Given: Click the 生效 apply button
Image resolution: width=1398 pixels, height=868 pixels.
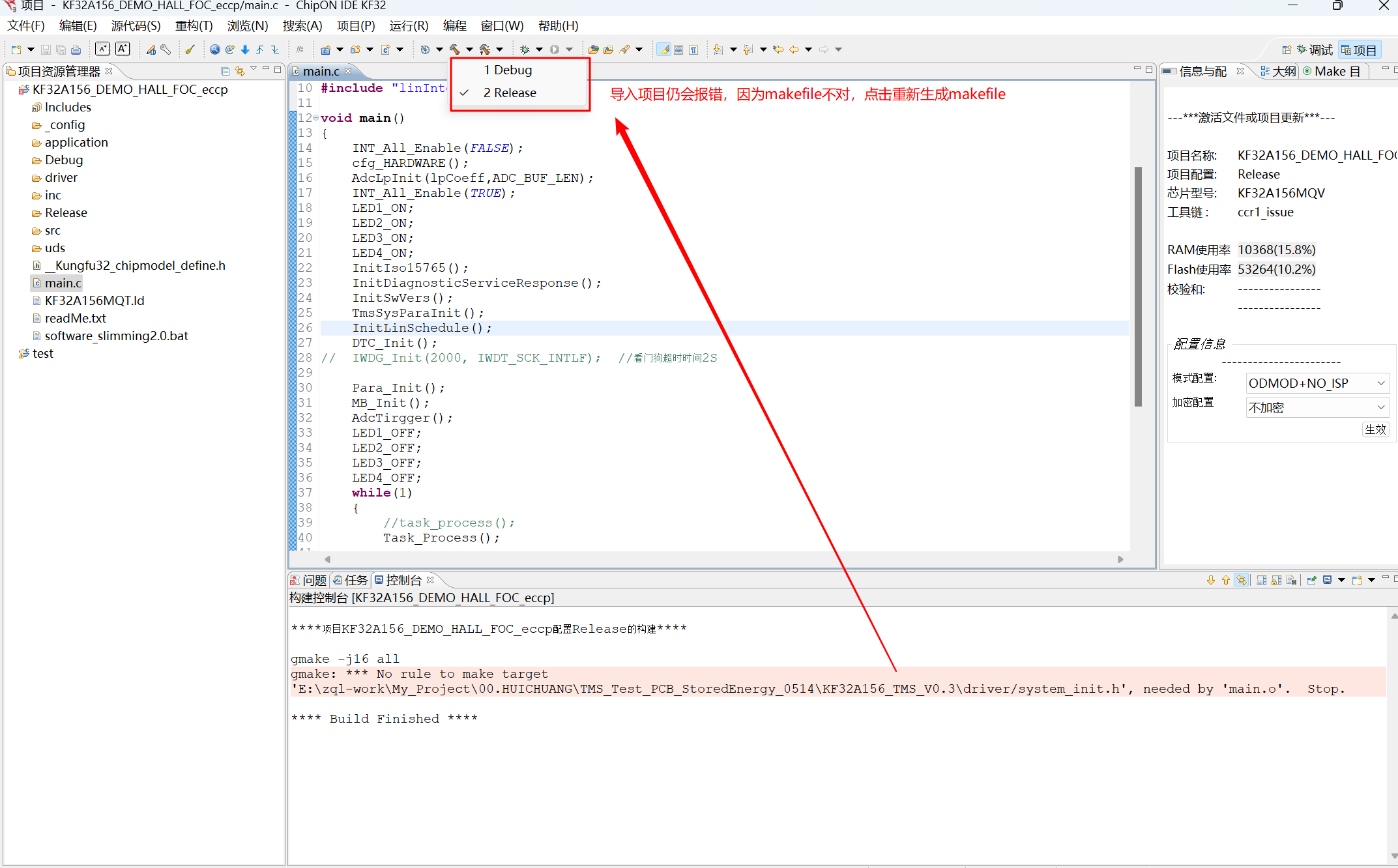Looking at the screenshot, I should (x=1375, y=429).
